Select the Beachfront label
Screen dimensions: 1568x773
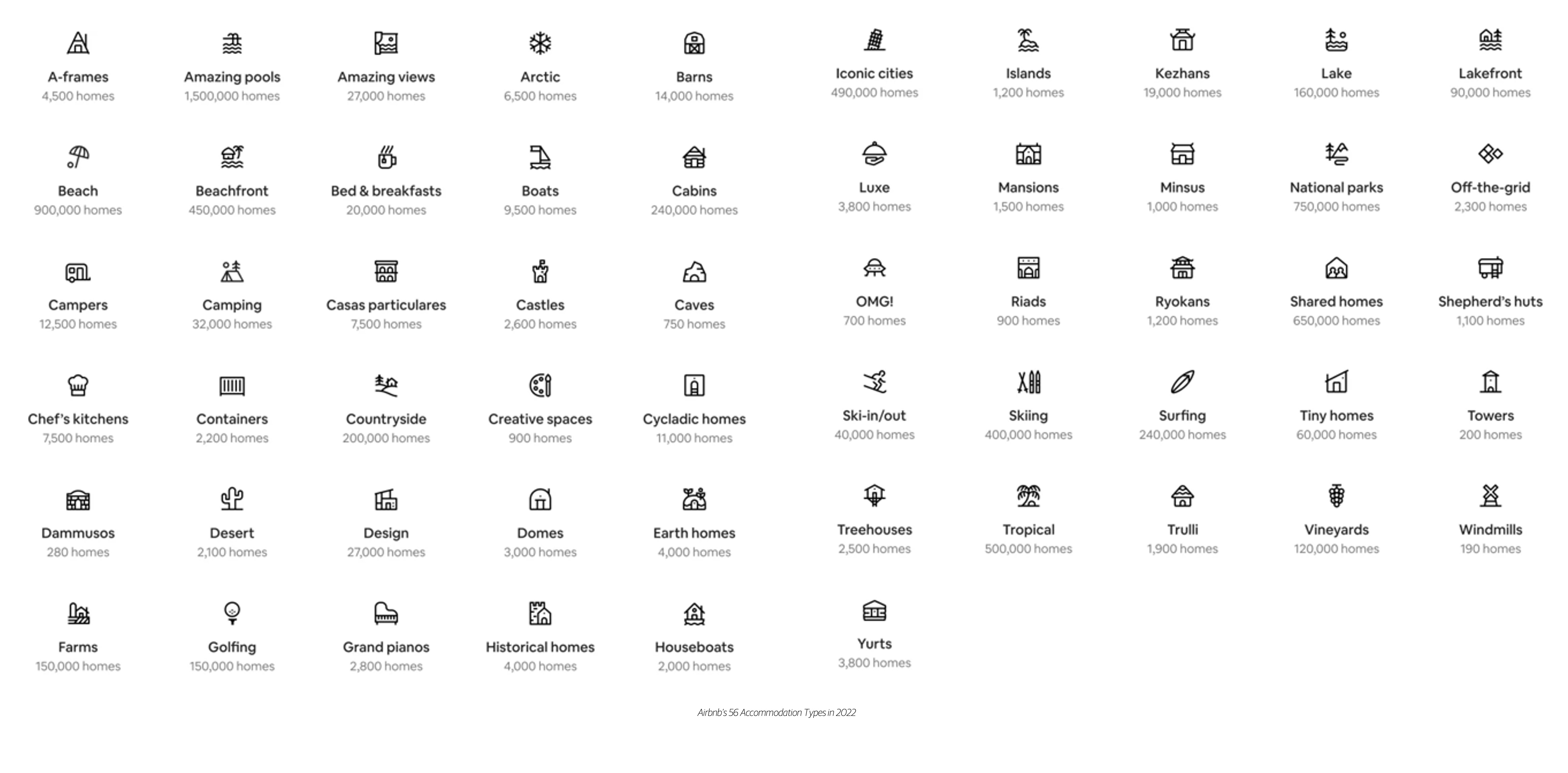tap(232, 191)
